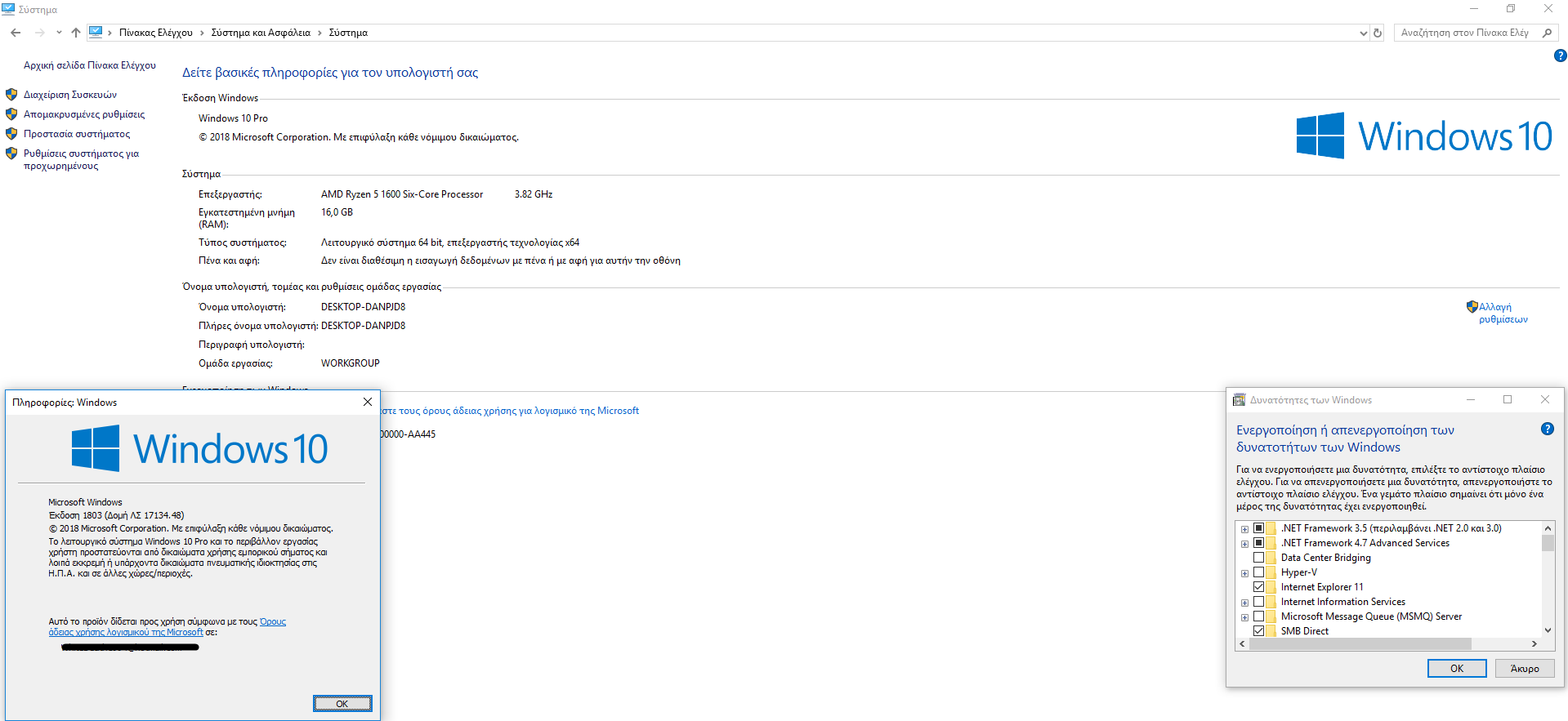
Task: Refresh the Control Panel page
Action: (1378, 33)
